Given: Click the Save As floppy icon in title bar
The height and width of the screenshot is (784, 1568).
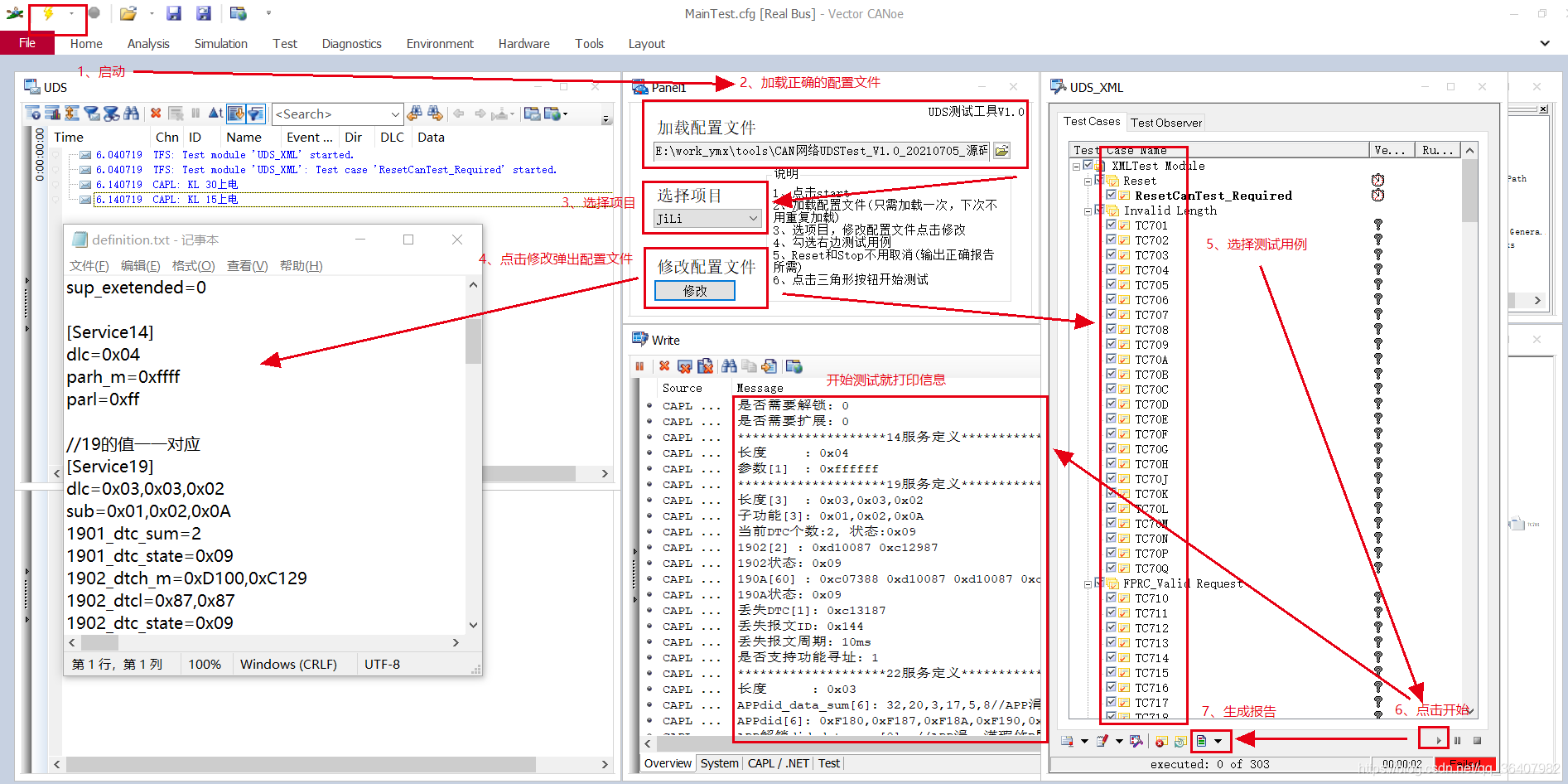Looking at the screenshot, I should pyautogui.click(x=203, y=13).
